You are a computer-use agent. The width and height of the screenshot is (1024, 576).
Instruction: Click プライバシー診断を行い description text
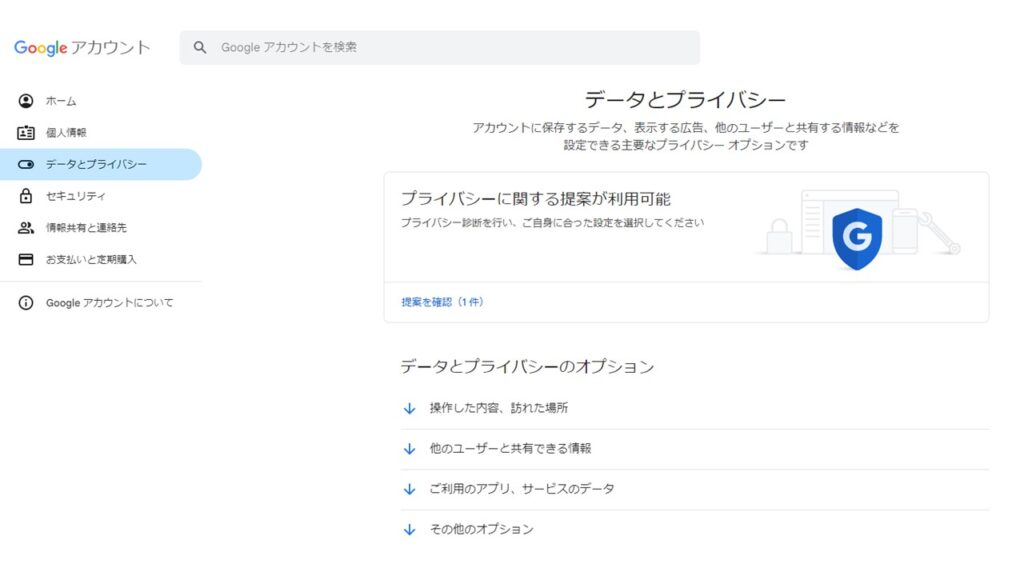[x=552, y=223]
